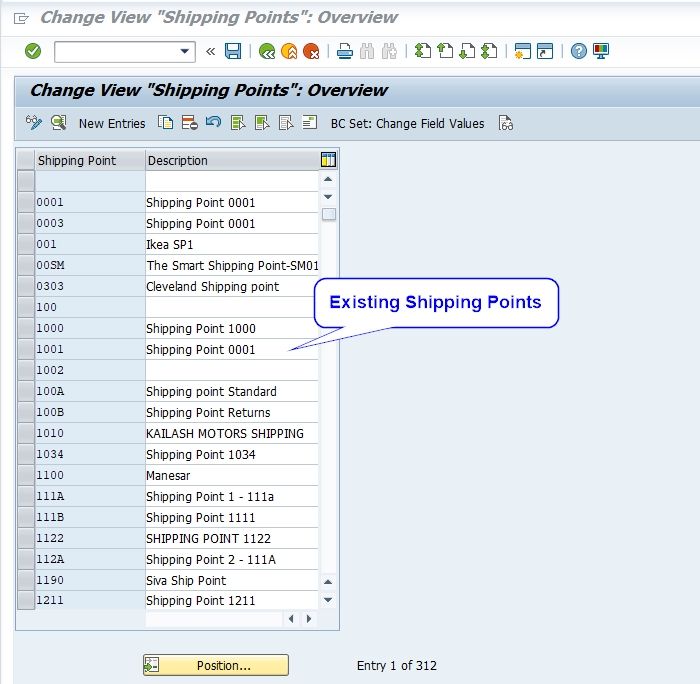Screen dimensions: 700x684
Task: Click the Copy As icon
Action: (x=166, y=122)
